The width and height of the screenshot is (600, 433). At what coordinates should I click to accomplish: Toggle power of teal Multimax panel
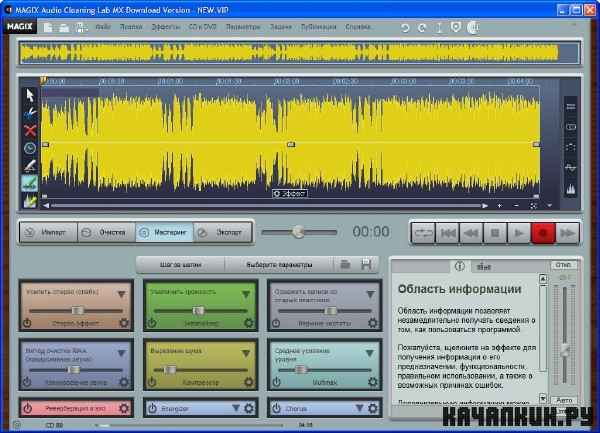point(276,382)
